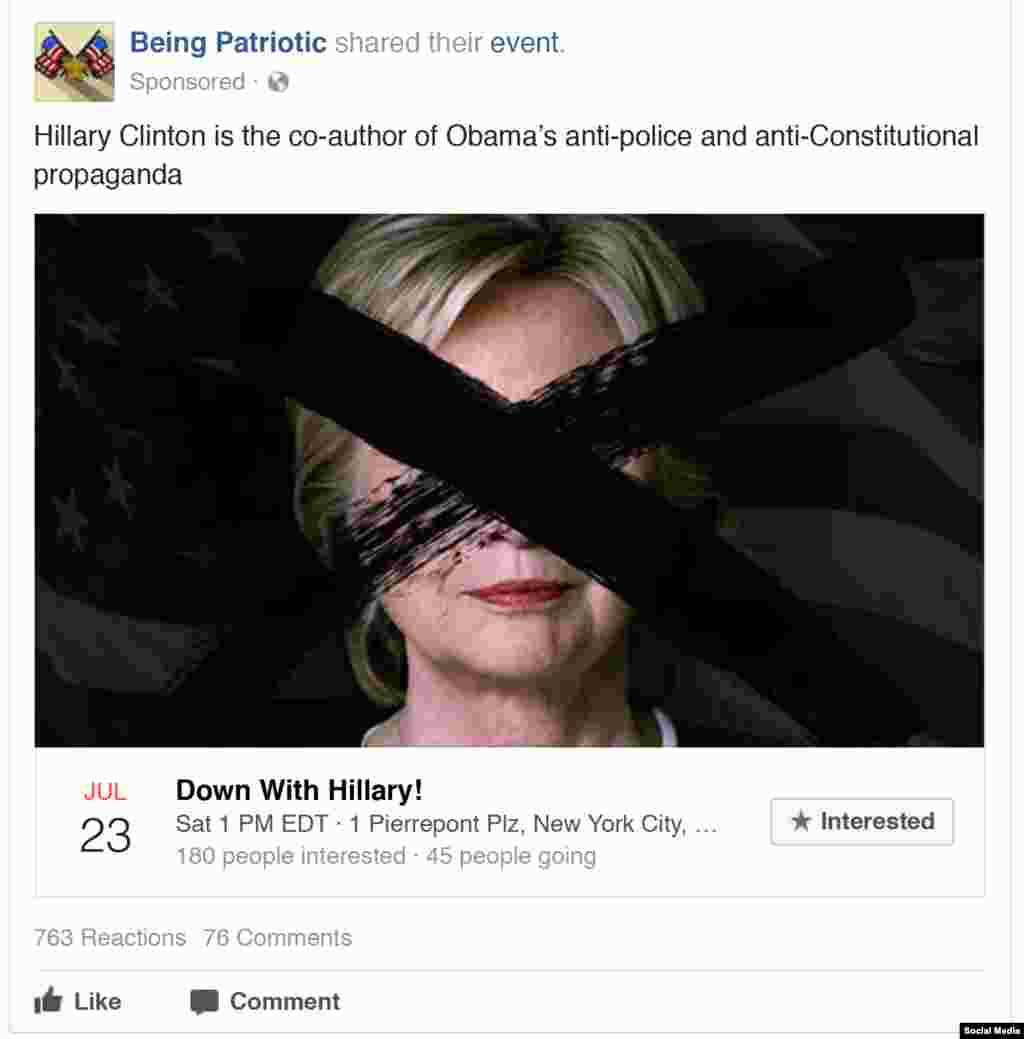1024x1039 pixels.
Task: Follow the 'event' link in the header
Action: [525, 43]
